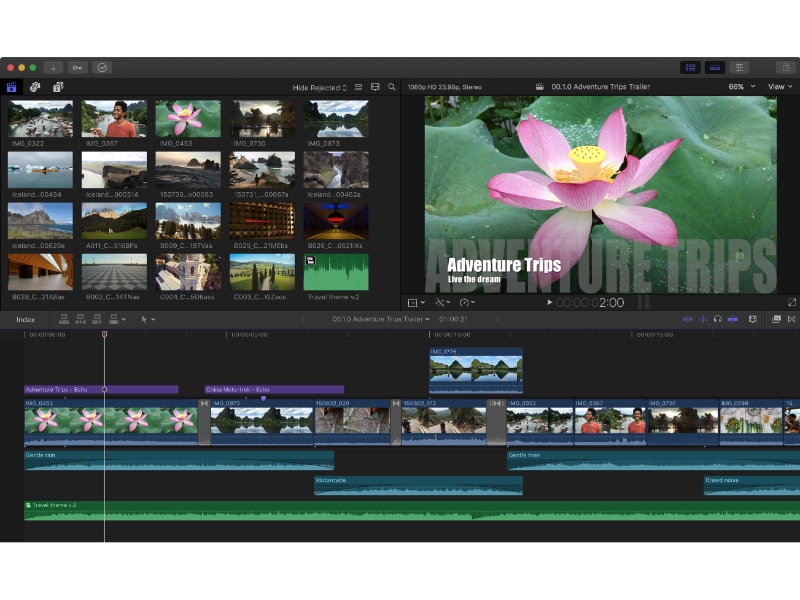Play the viewer with the play button
Image resolution: width=800 pixels, height=600 pixels.
(x=549, y=303)
